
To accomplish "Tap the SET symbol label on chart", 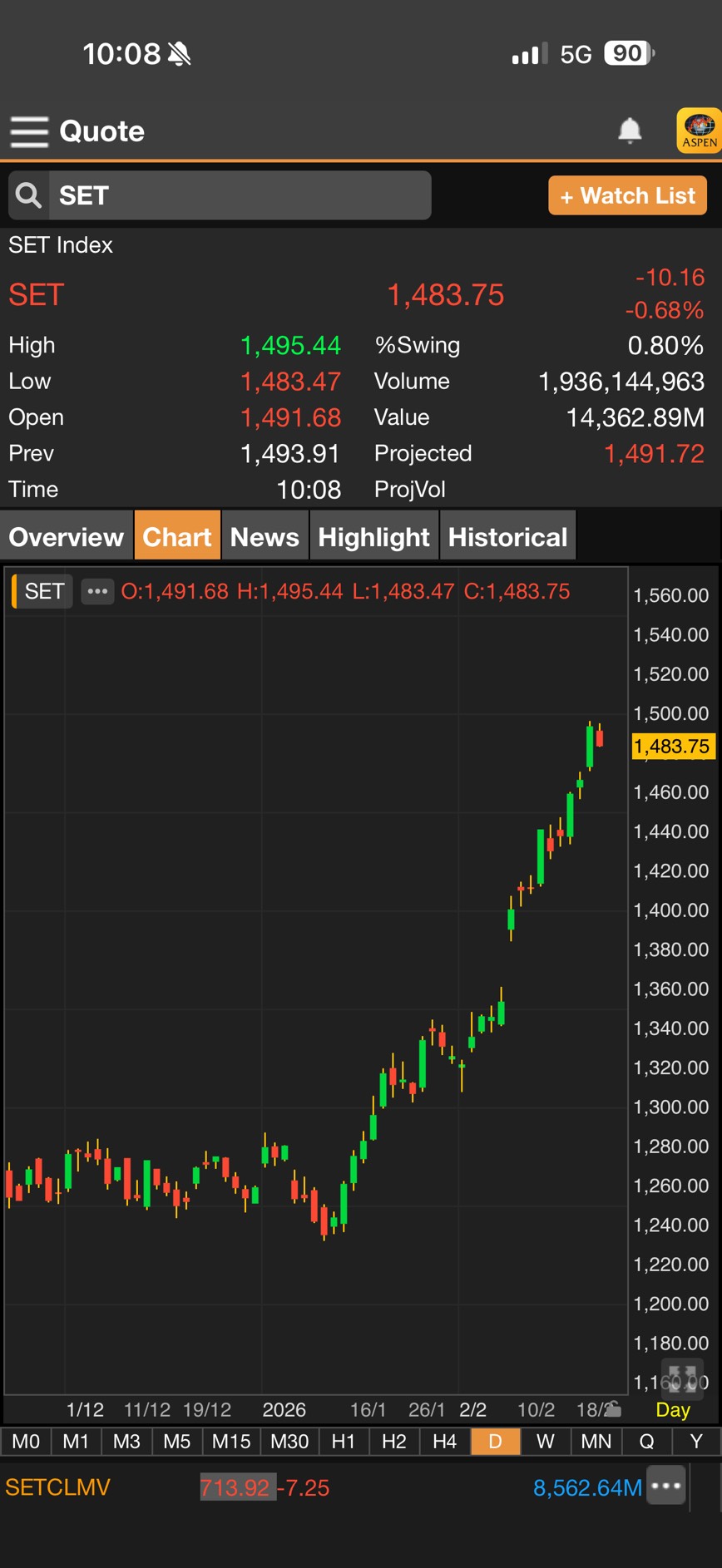I will [x=43, y=591].
